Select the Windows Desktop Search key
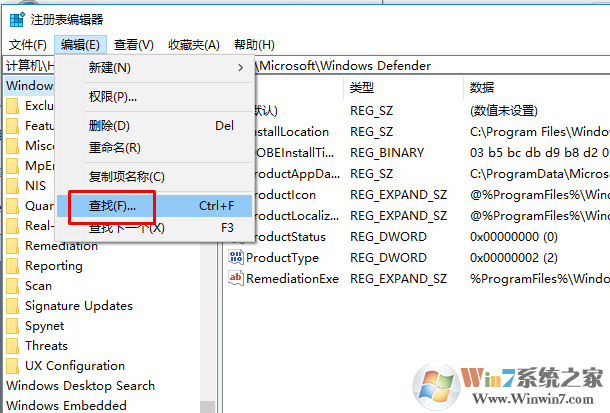The height and width of the screenshot is (413, 610). click(x=80, y=386)
